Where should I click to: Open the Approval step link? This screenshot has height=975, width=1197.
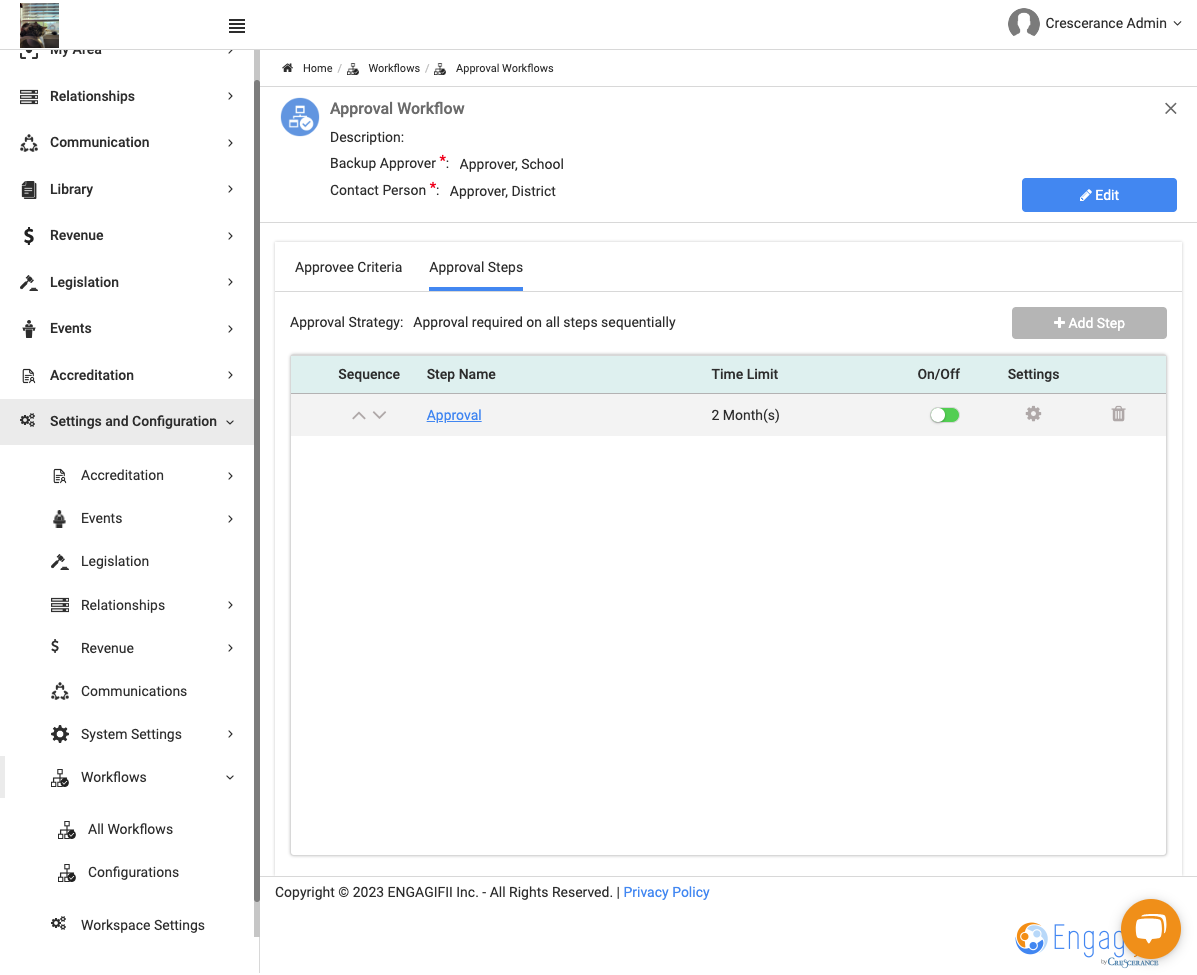[453, 415]
